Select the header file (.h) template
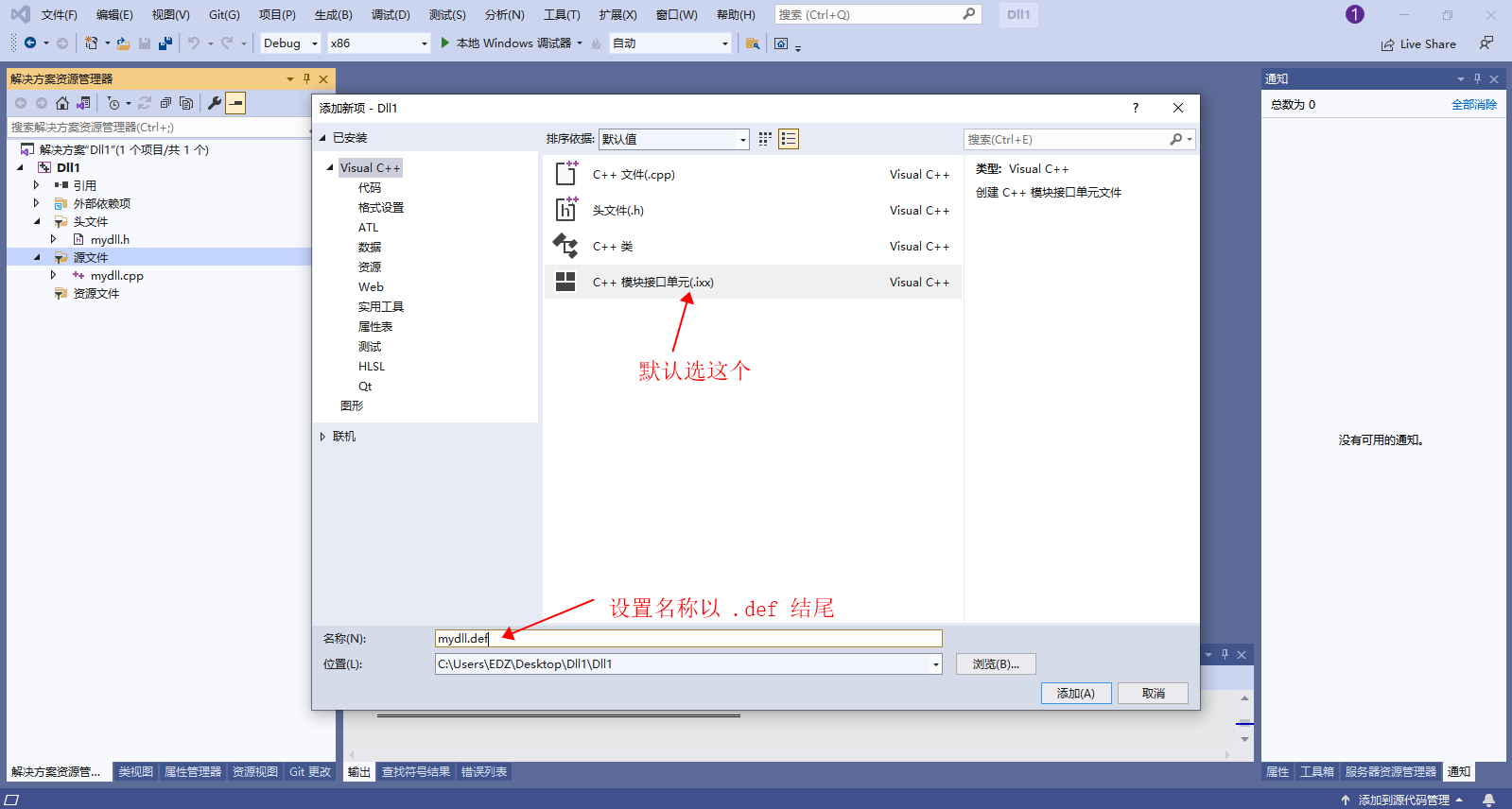This screenshot has height=809, width=1512. [753, 211]
